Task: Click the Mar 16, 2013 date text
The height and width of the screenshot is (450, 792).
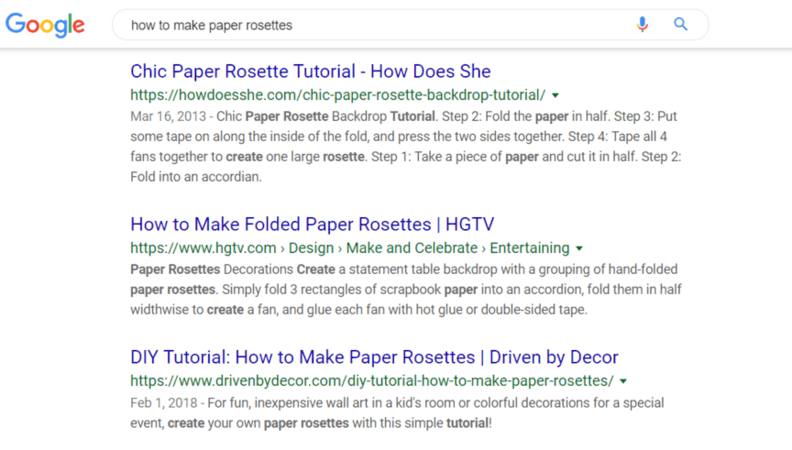Action: 166,116
